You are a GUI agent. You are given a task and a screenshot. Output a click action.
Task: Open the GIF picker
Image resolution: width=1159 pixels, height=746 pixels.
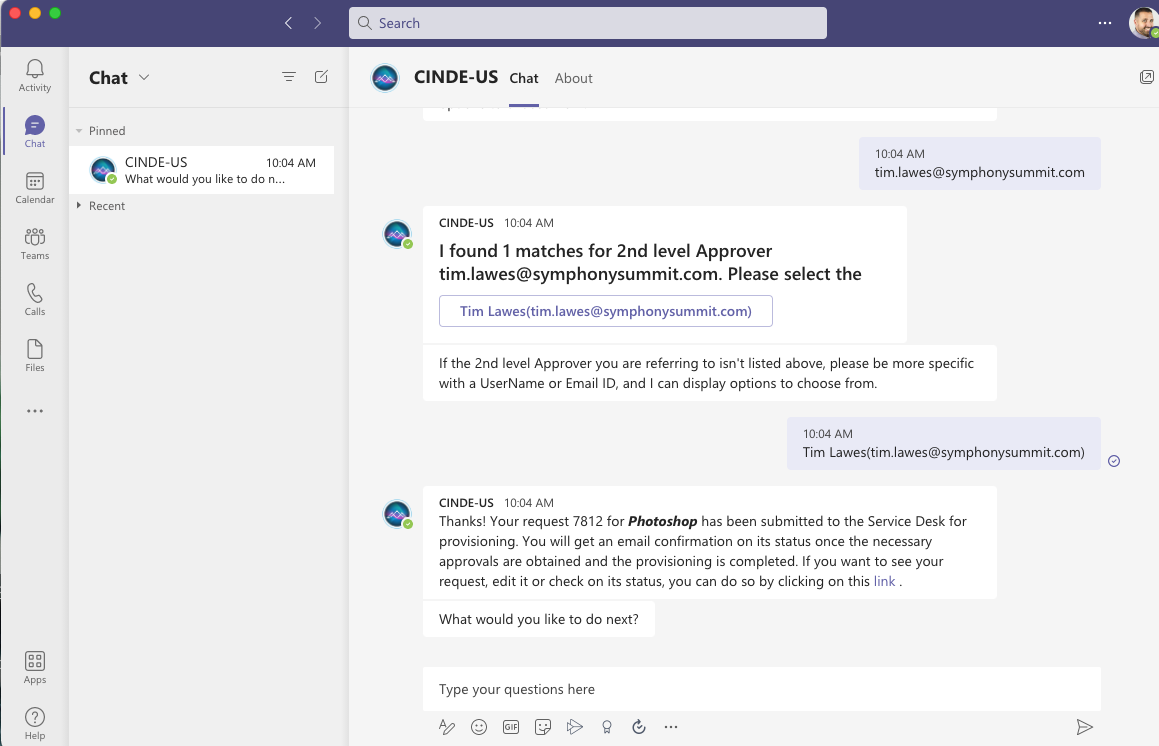[511, 727]
